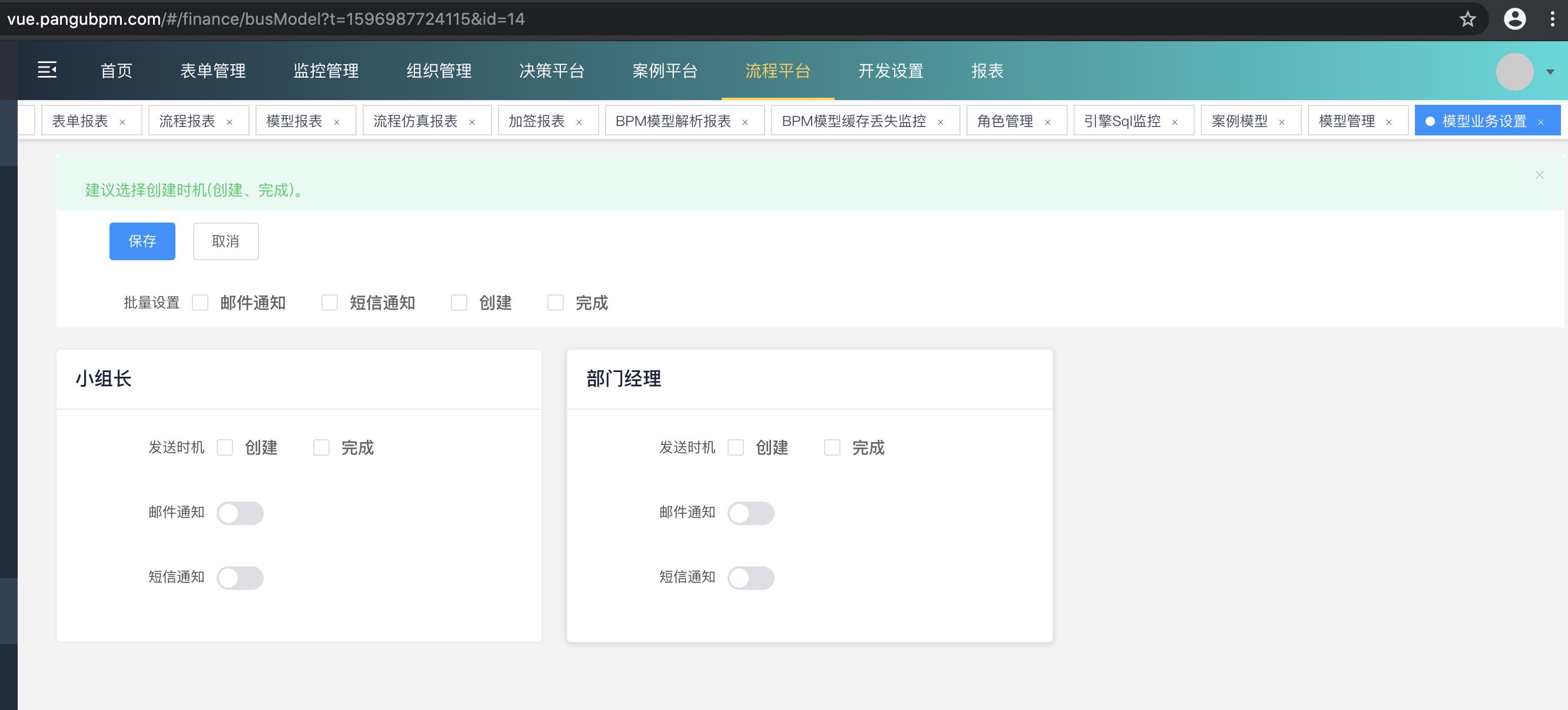The height and width of the screenshot is (710, 1568).
Task: Close the 引擎Sql监控 tab
Action: click(1175, 122)
